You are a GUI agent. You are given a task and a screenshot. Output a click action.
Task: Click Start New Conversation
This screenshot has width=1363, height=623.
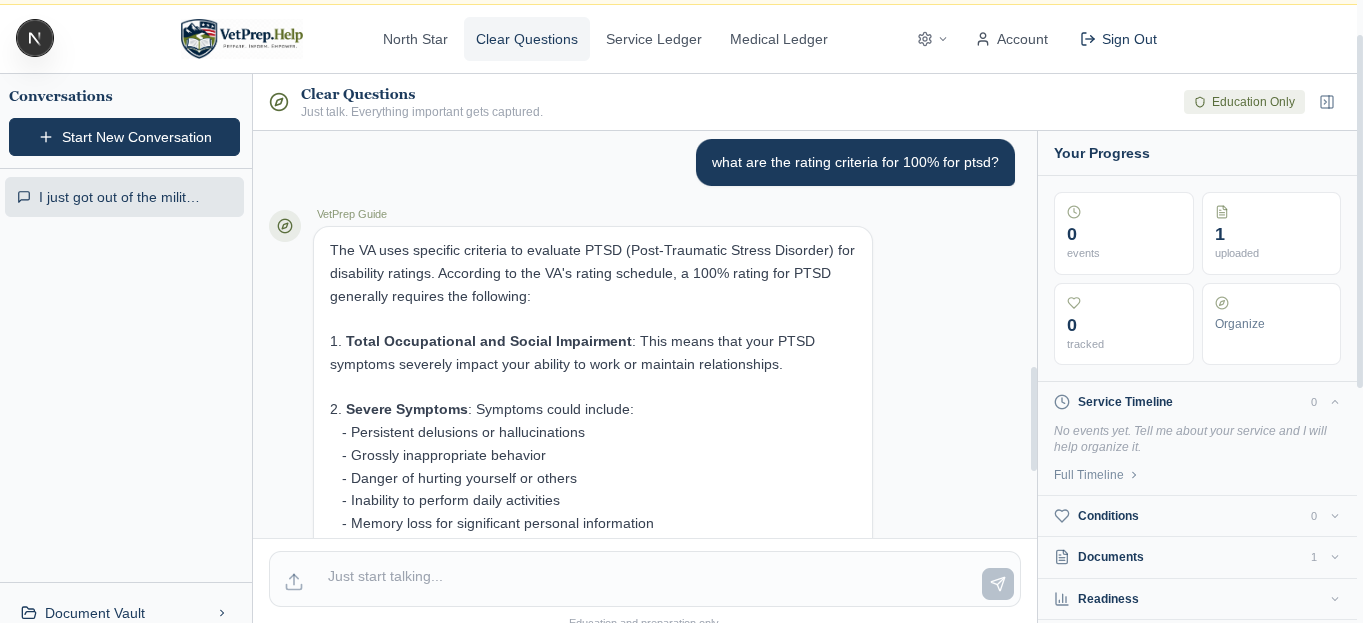click(x=124, y=137)
